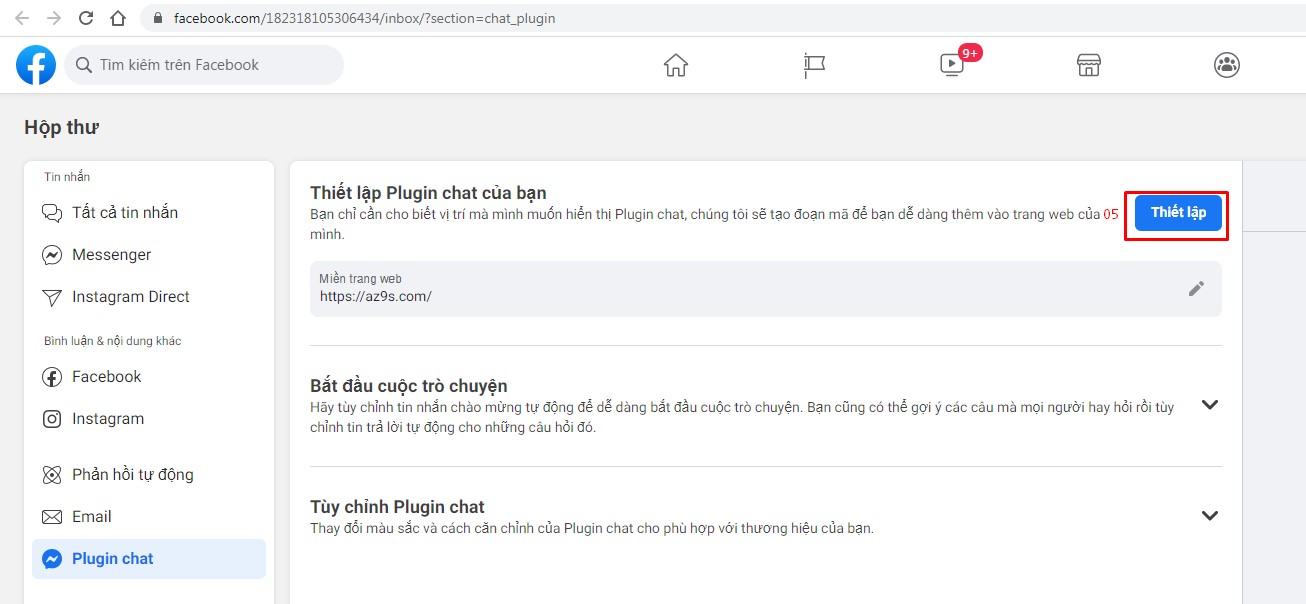Open the Watch video icon

(952, 65)
